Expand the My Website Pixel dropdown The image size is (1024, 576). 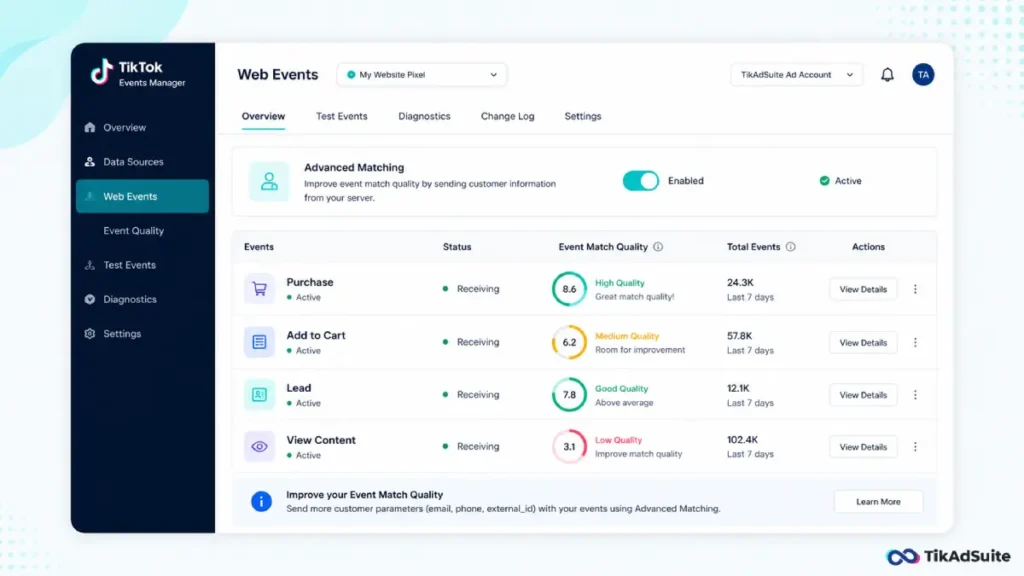pos(421,74)
